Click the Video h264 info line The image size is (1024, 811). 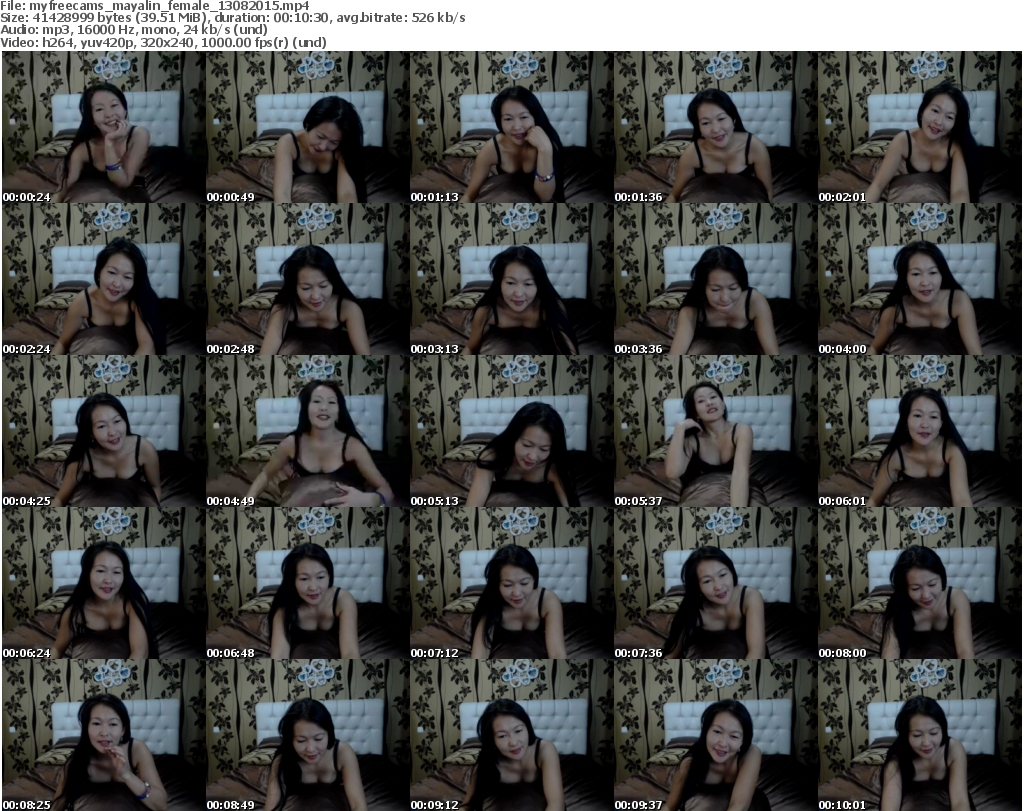click(163, 42)
